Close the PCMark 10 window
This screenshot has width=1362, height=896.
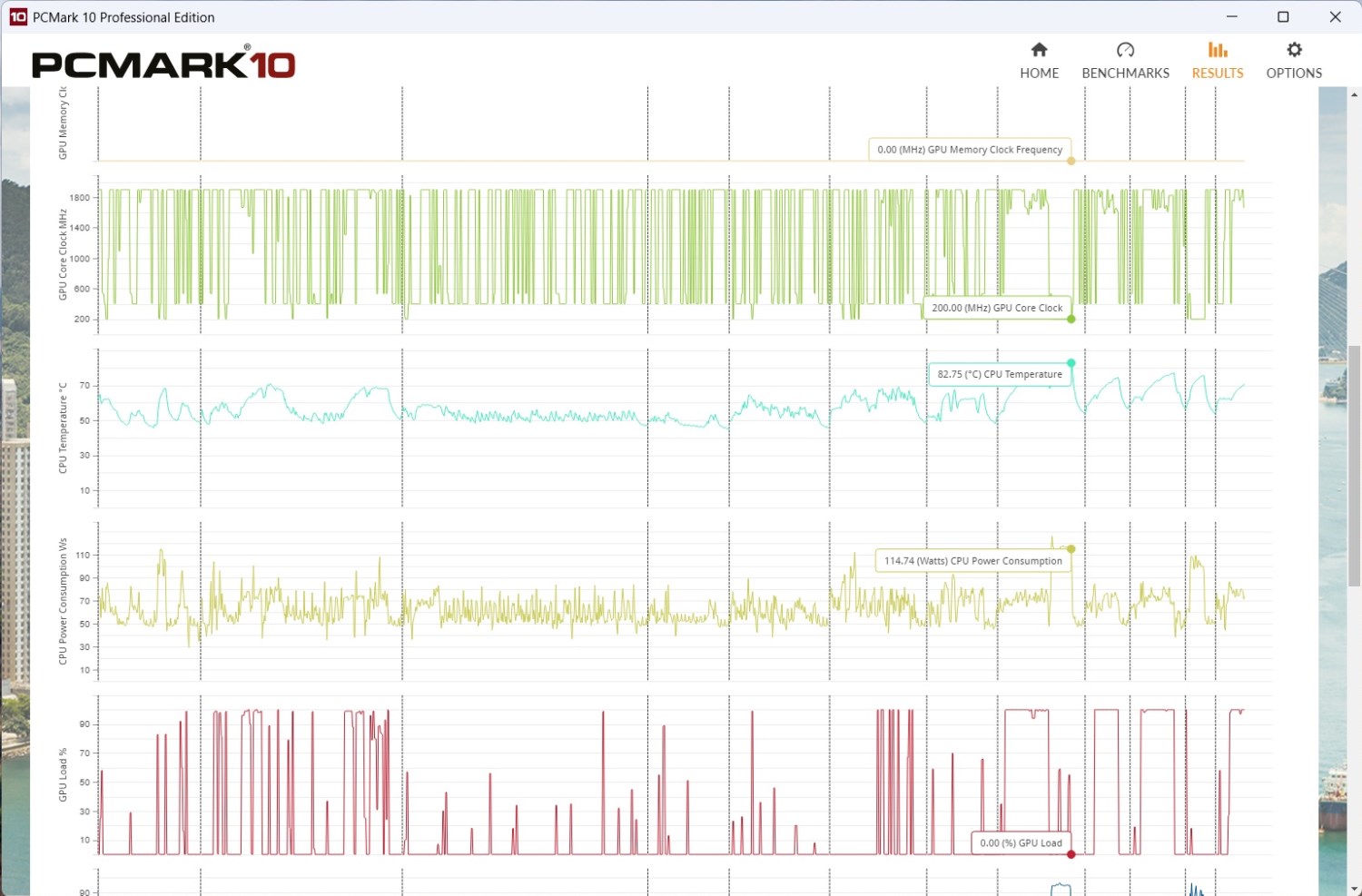(1335, 17)
